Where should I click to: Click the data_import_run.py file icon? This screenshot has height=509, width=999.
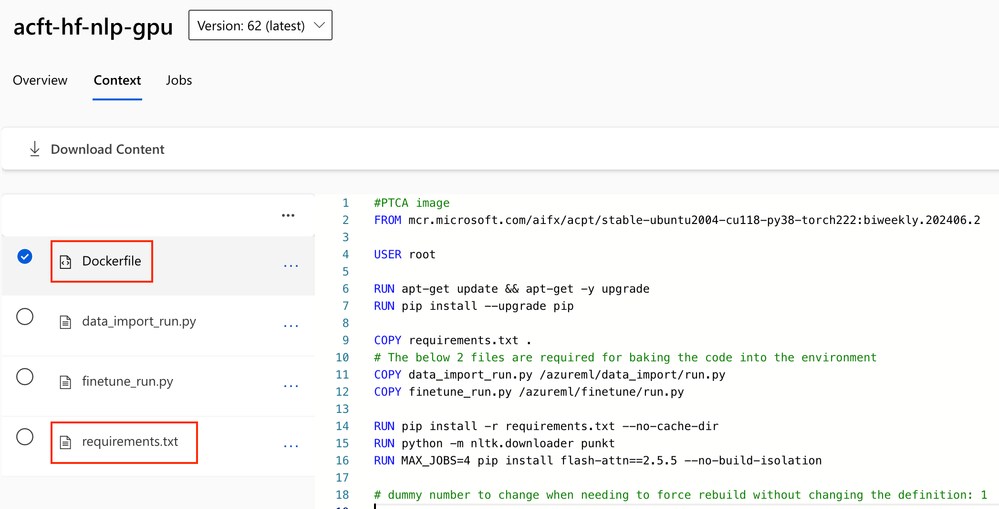click(66, 322)
